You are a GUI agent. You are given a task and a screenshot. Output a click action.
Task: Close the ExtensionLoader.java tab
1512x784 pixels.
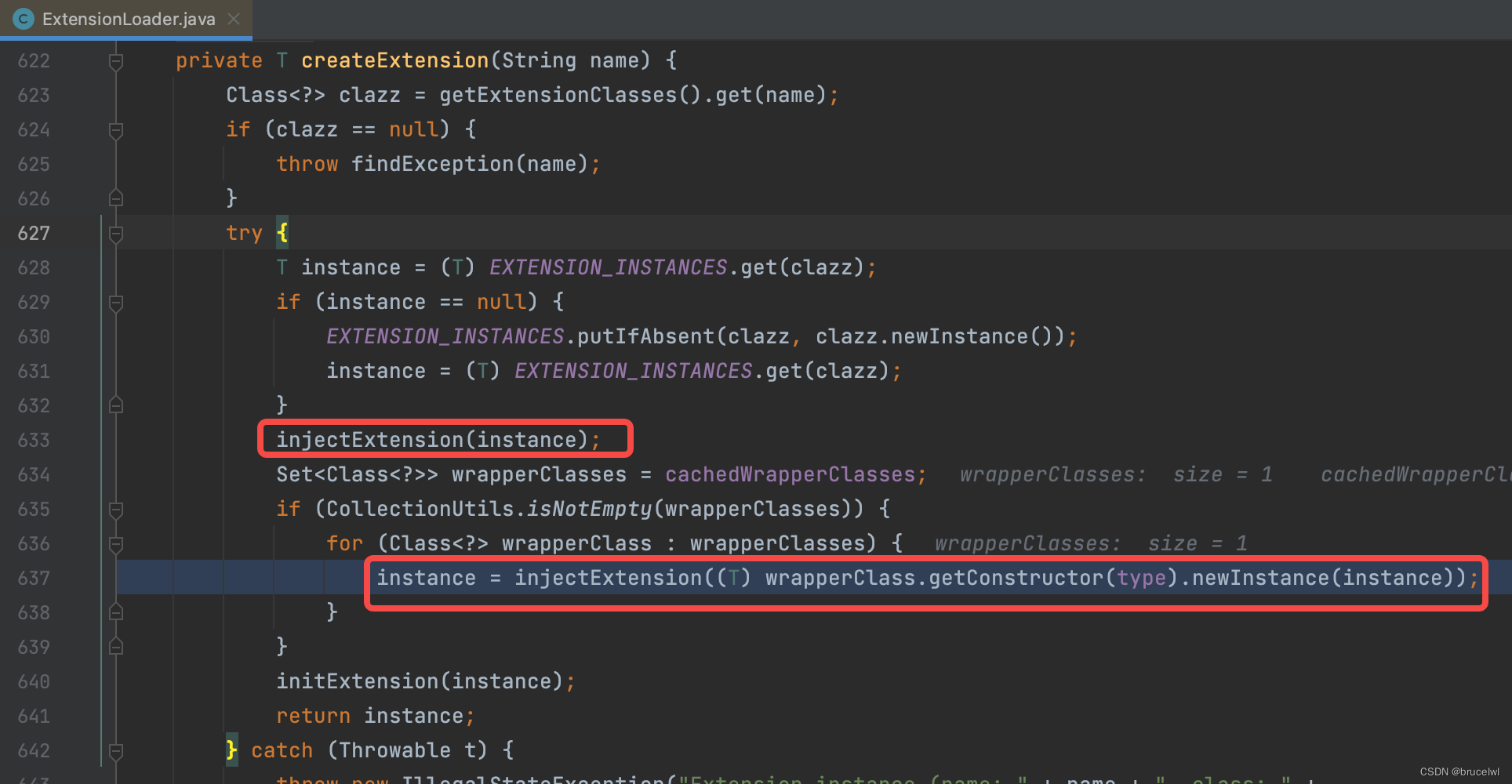click(x=234, y=19)
